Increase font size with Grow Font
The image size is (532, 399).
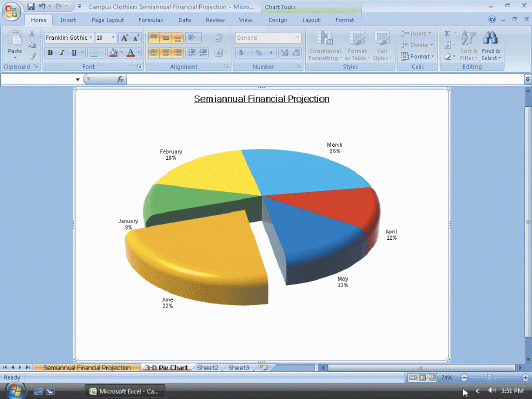[x=124, y=38]
